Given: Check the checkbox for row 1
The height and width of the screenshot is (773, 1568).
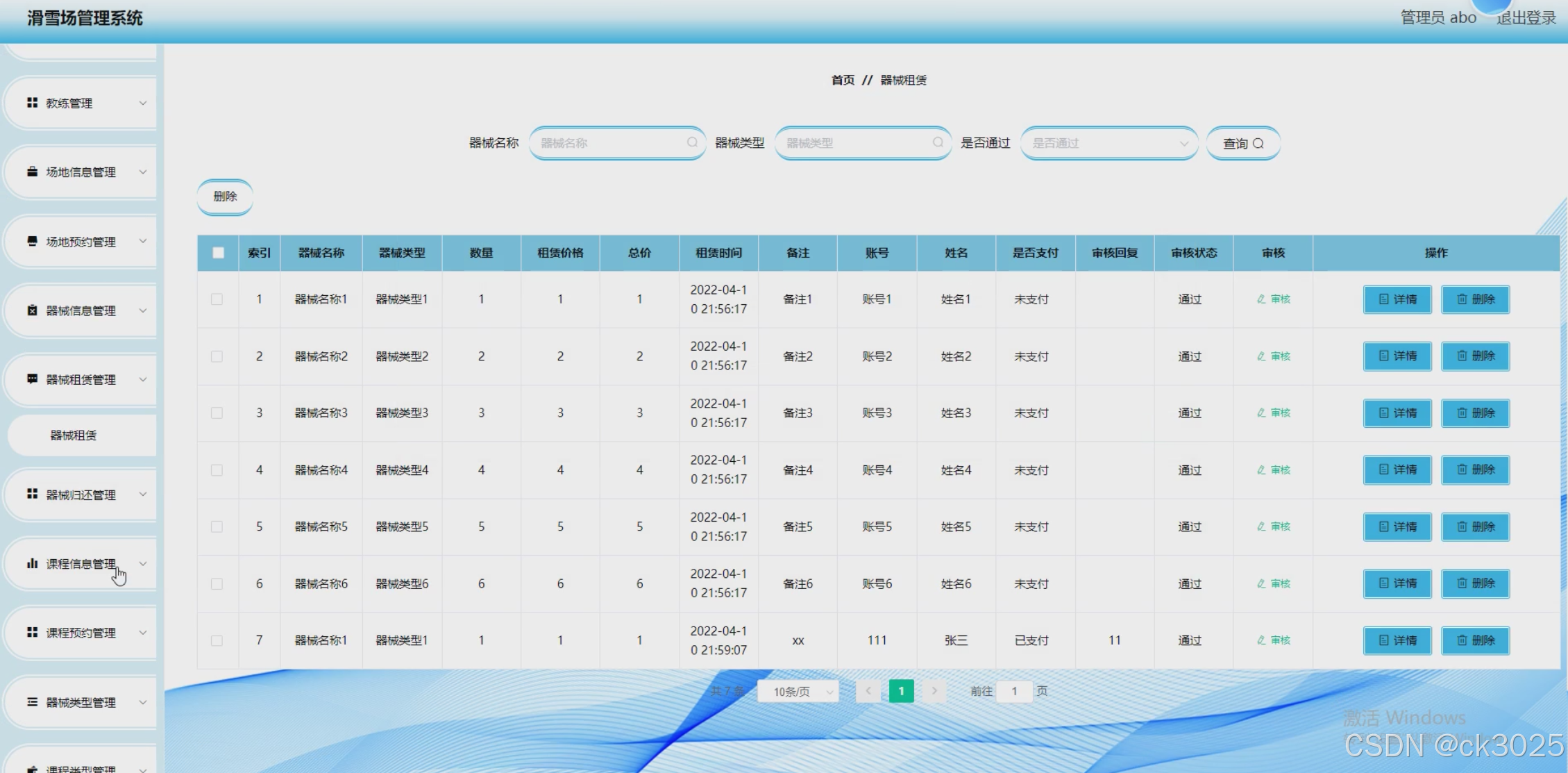Looking at the screenshot, I should coord(217,299).
